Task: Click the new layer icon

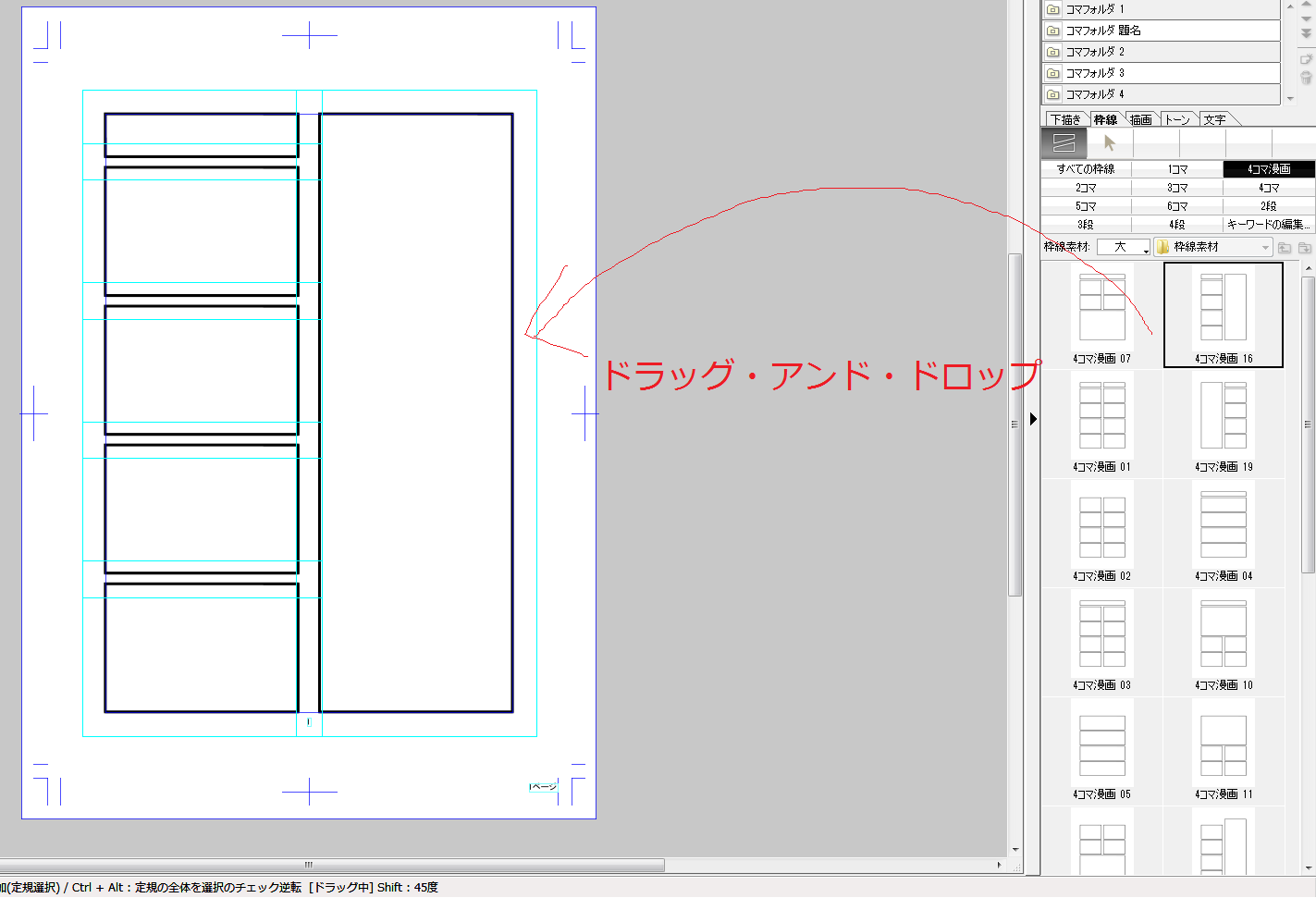Action: click(1306, 59)
